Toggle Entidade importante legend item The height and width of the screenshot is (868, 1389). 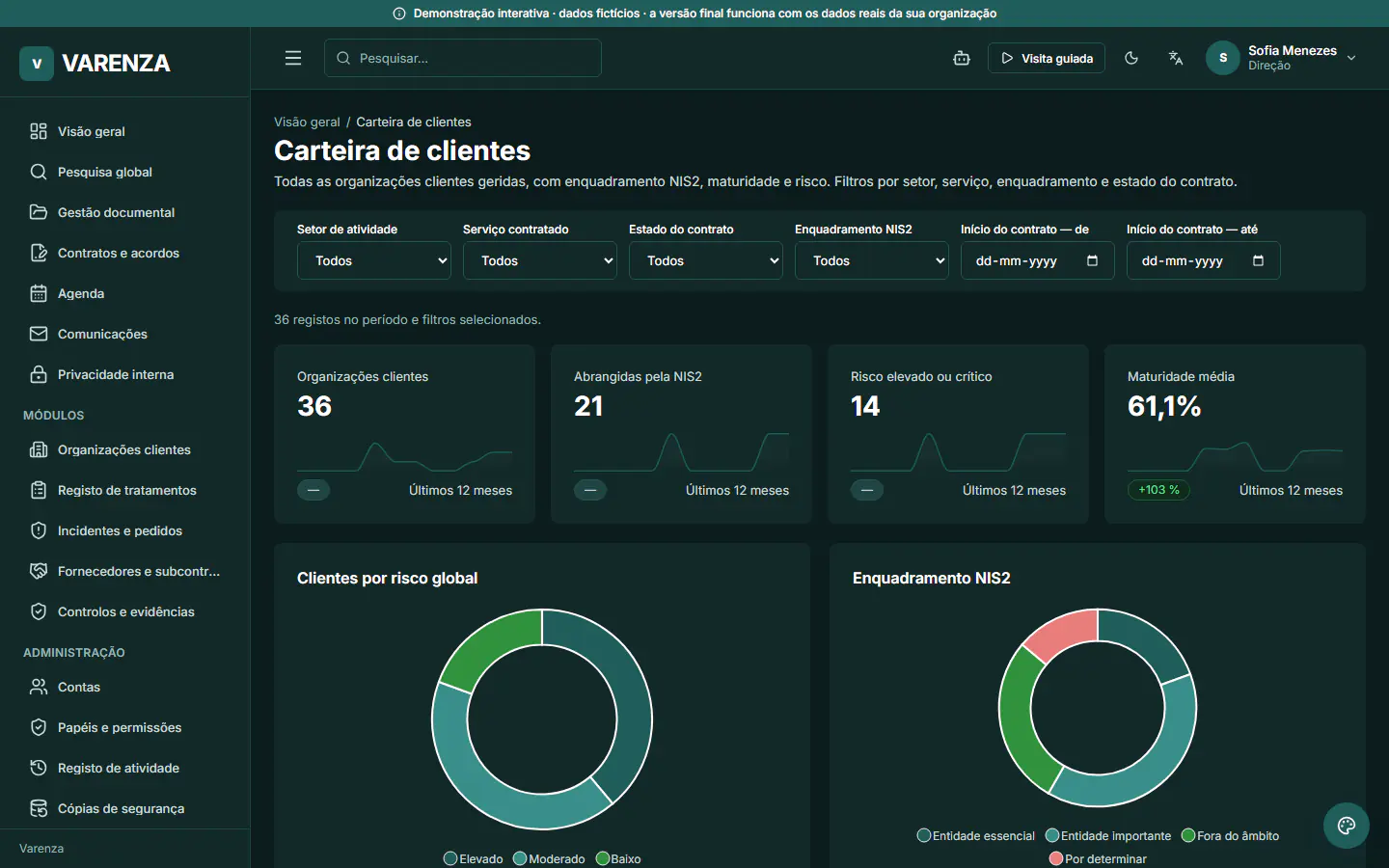(x=1108, y=835)
